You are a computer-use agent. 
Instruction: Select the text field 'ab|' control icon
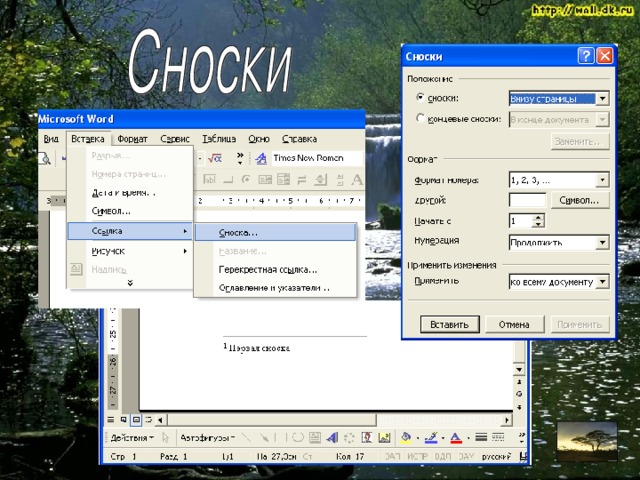click(x=209, y=179)
